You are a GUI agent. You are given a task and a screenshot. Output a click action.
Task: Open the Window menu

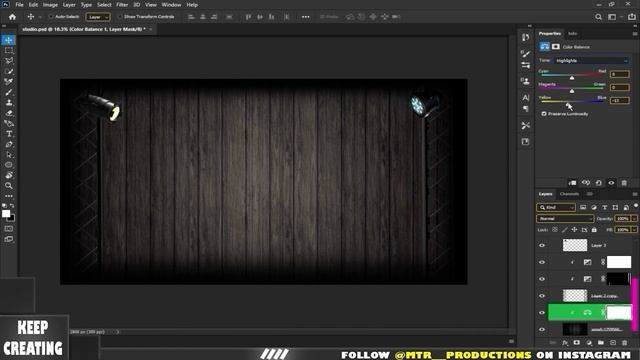pos(171,5)
